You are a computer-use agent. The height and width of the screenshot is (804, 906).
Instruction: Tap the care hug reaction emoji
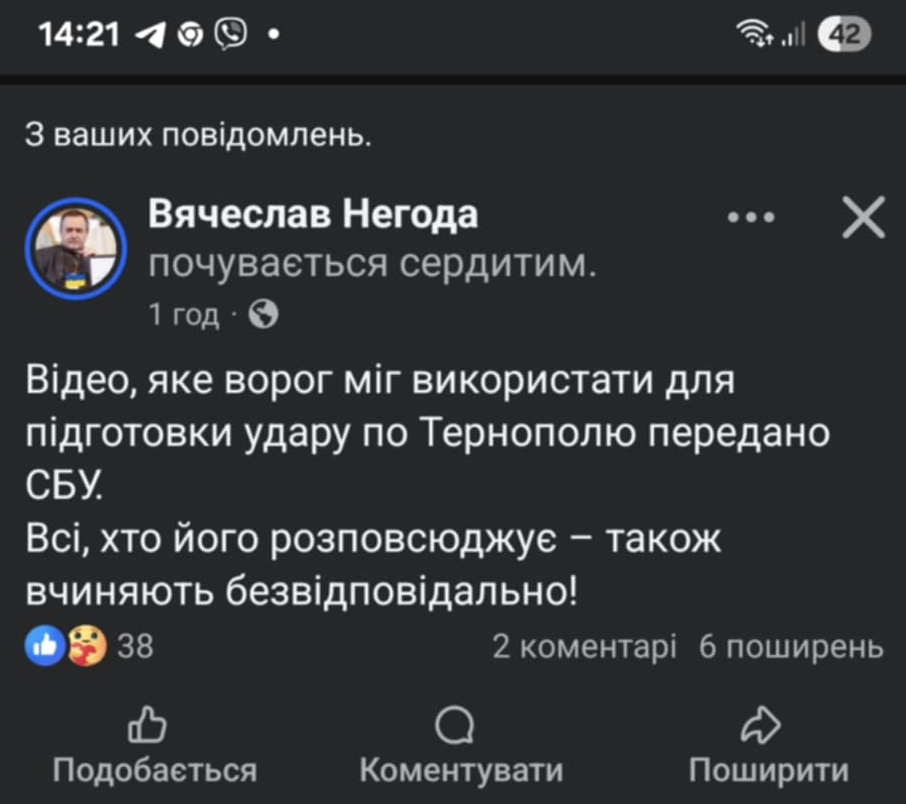(85, 647)
